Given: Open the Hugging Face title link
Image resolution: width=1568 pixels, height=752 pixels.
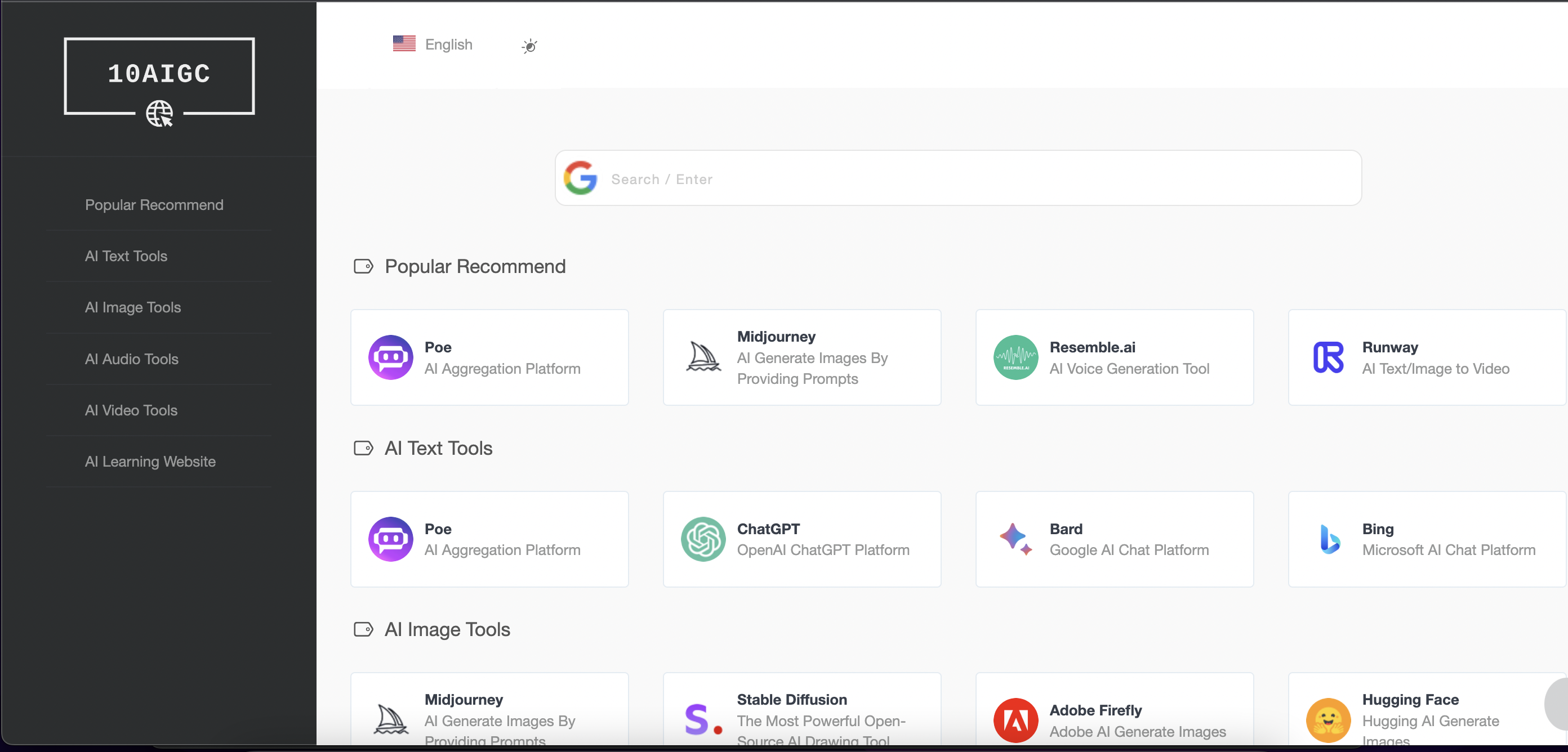Looking at the screenshot, I should (1410, 700).
